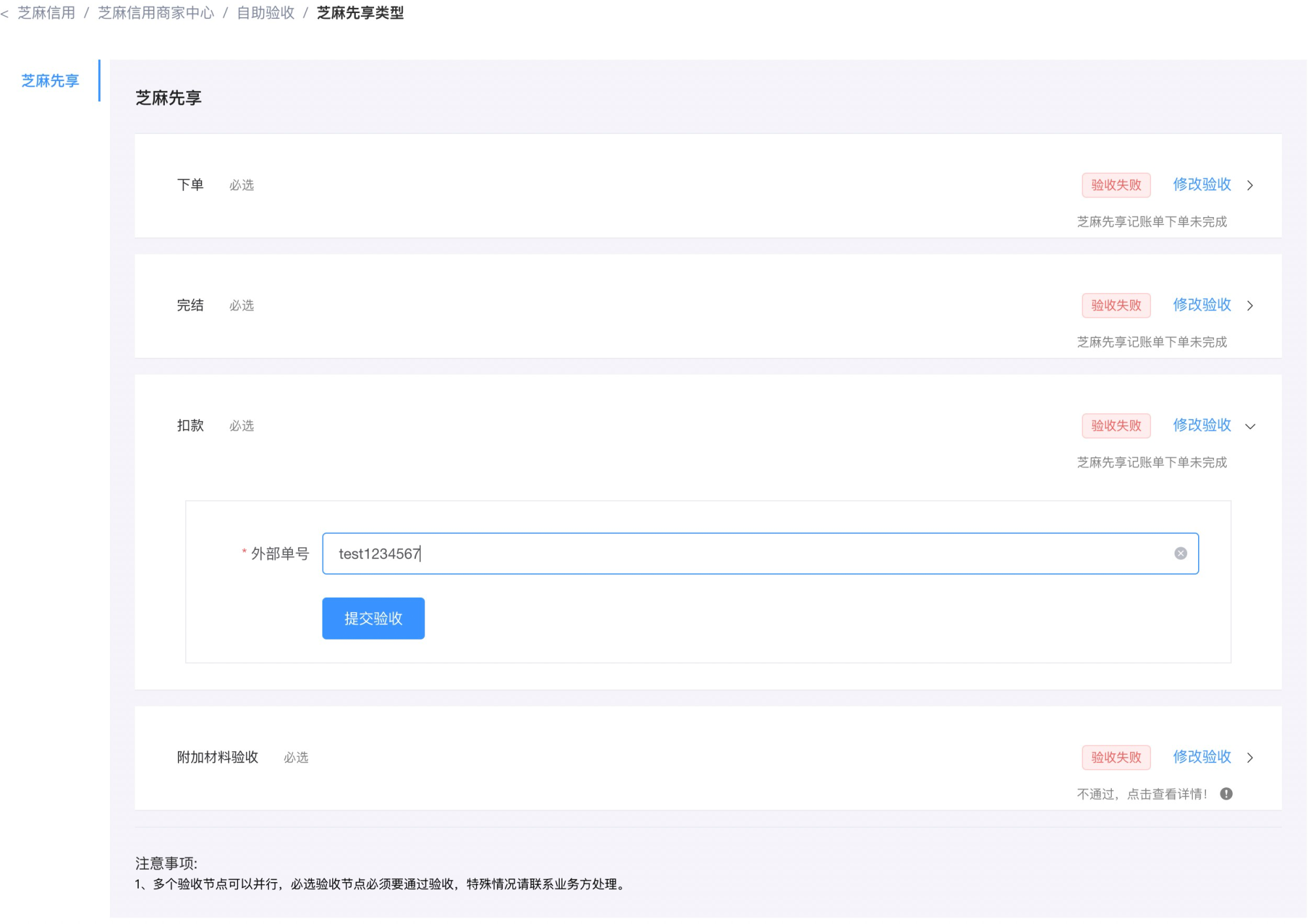Image resolution: width=1308 pixels, height=924 pixels.
Task: Click 验收失败 tag in 附加材料验收 row
Action: point(1116,757)
